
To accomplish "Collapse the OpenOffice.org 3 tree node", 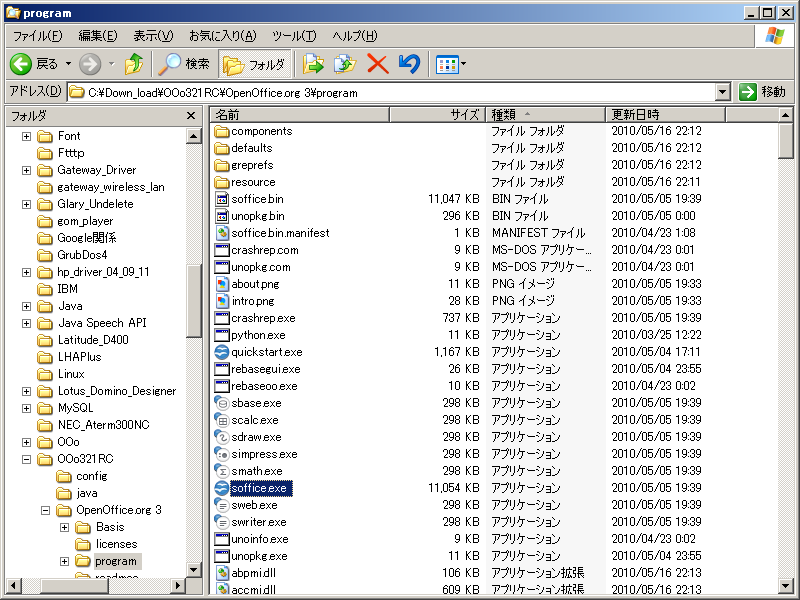I will [45, 510].
